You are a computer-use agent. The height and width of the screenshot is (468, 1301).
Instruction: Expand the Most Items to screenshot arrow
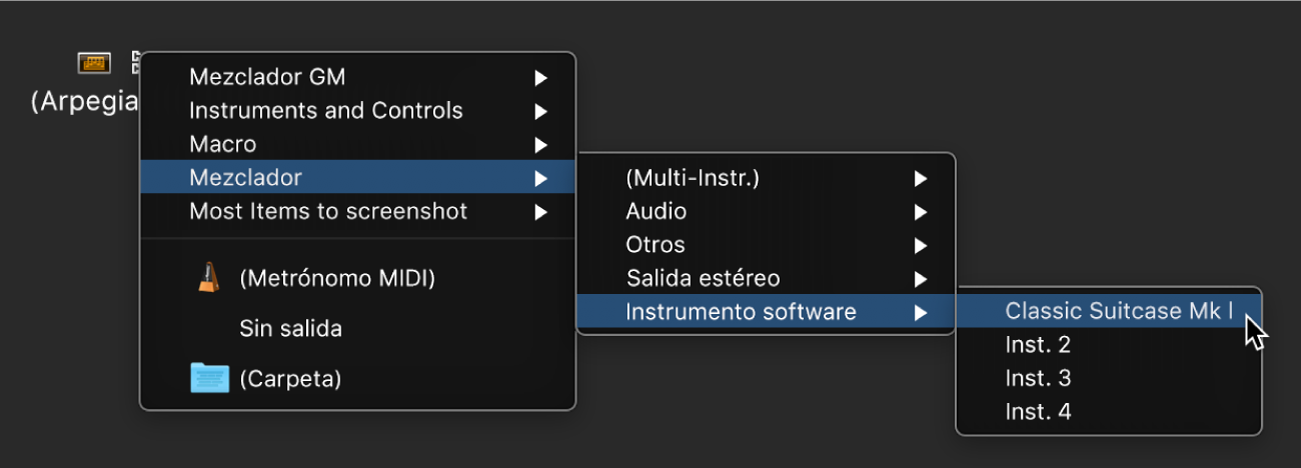click(540, 212)
